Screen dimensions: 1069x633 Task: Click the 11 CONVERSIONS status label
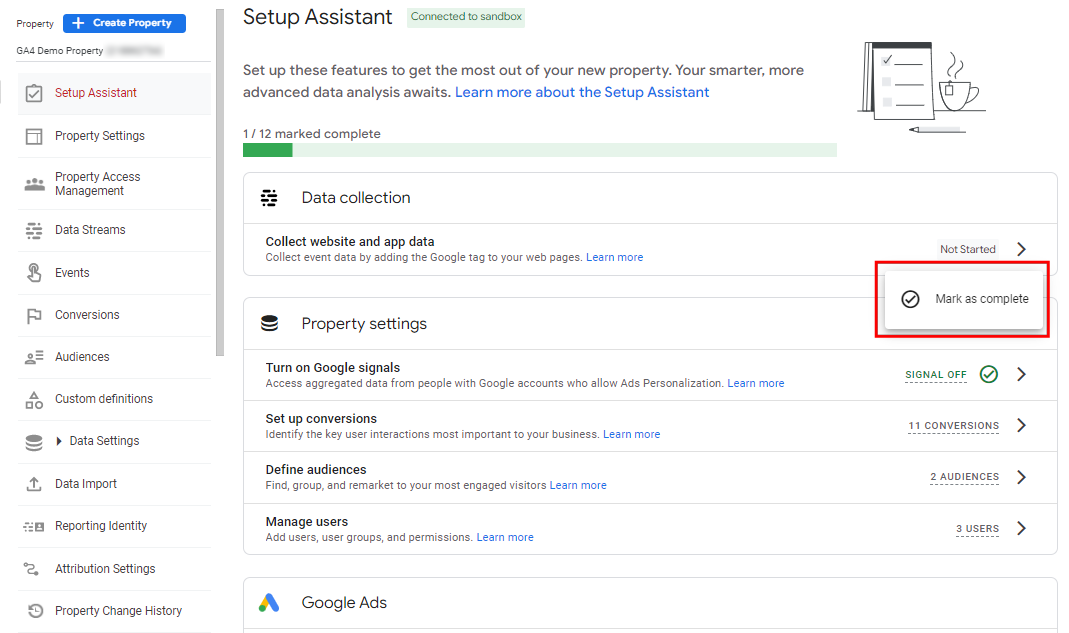tap(953, 426)
